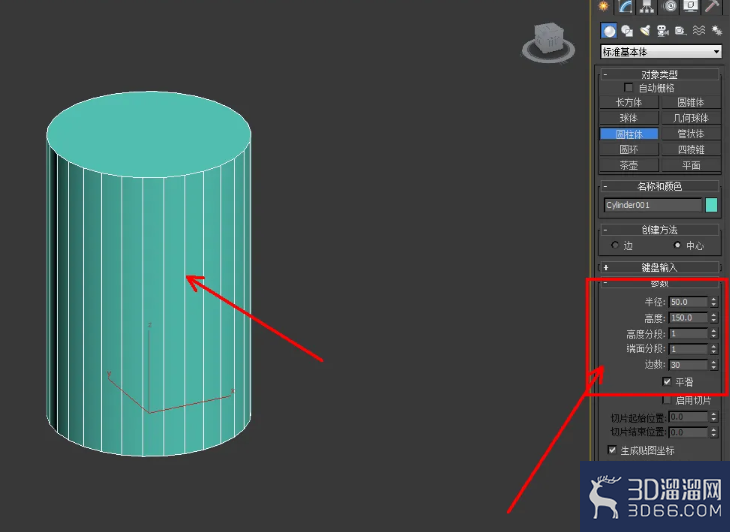Click the 圆锥体 cone button

(691, 102)
